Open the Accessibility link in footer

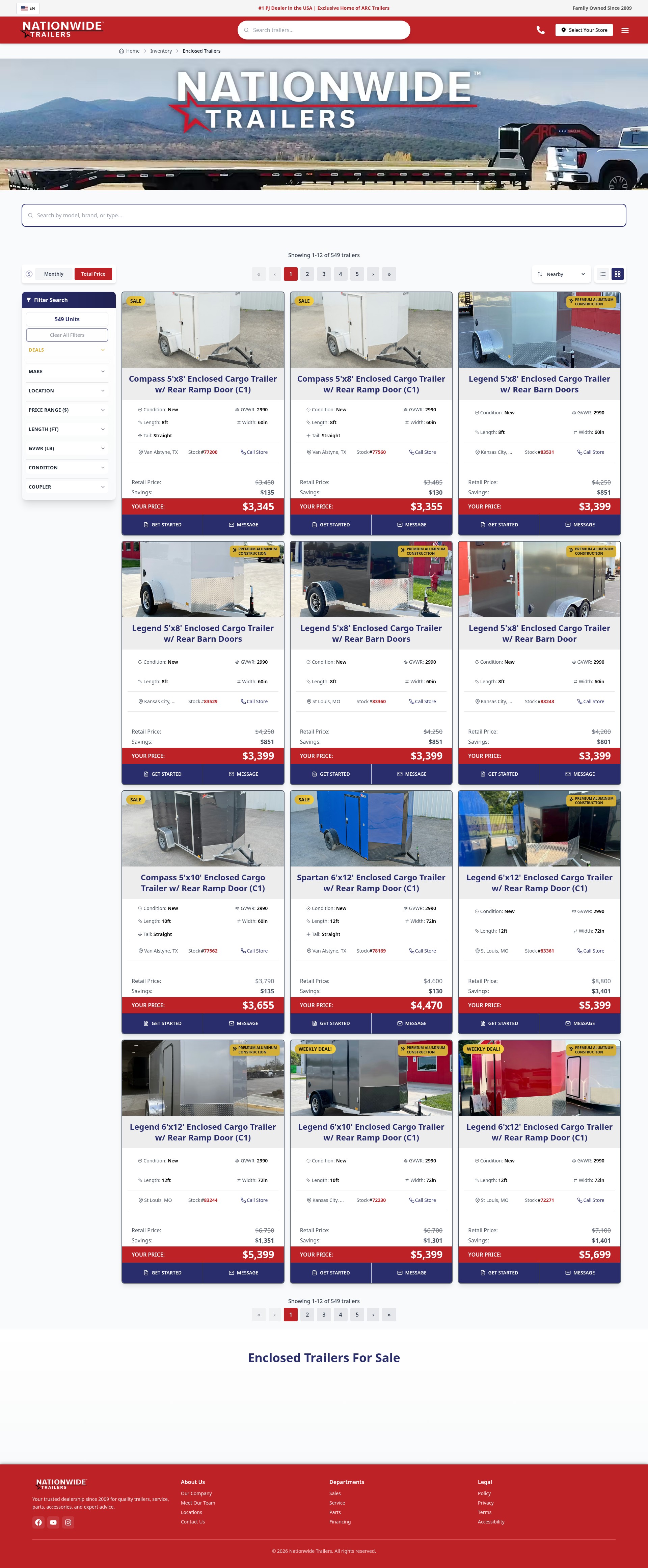491,1522
